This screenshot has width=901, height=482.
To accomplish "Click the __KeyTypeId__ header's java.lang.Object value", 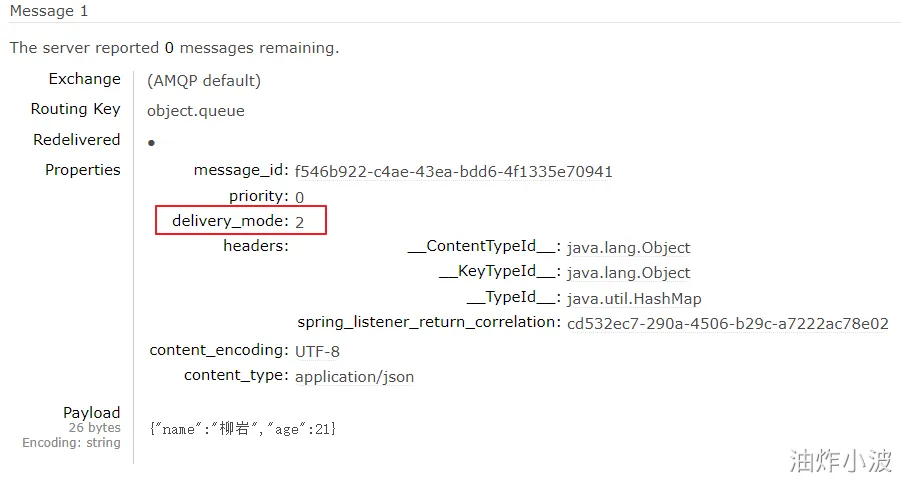I will (628, 273).
